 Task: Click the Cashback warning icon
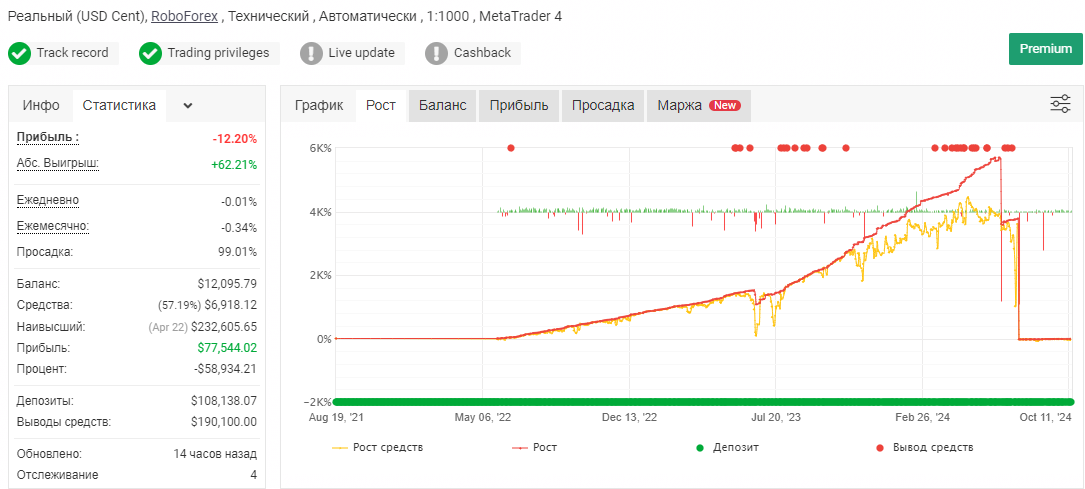point(437,53)
